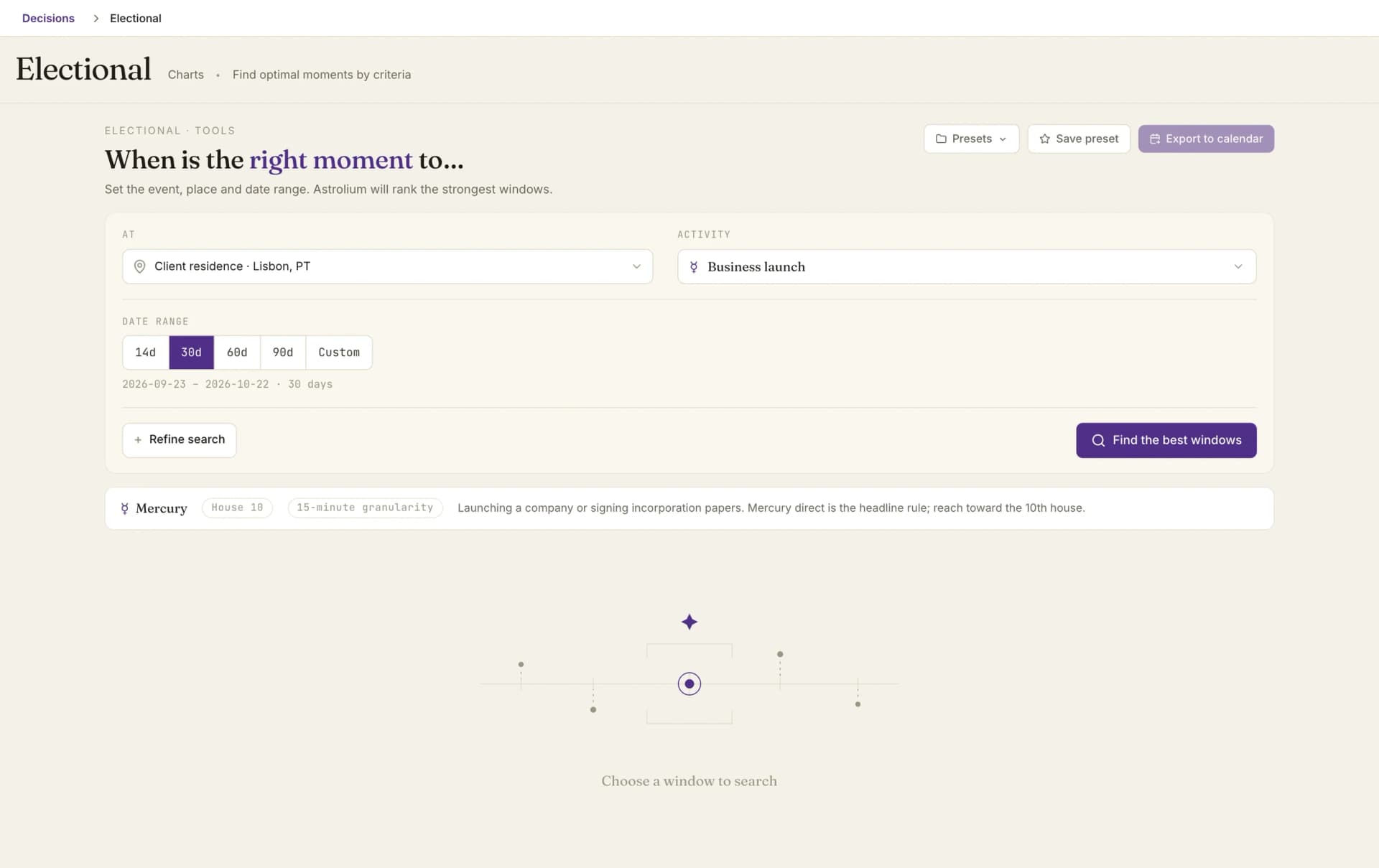
Task: Click the plus icon on Refine search
Action: pyautogui.click(x=138, y=439)
